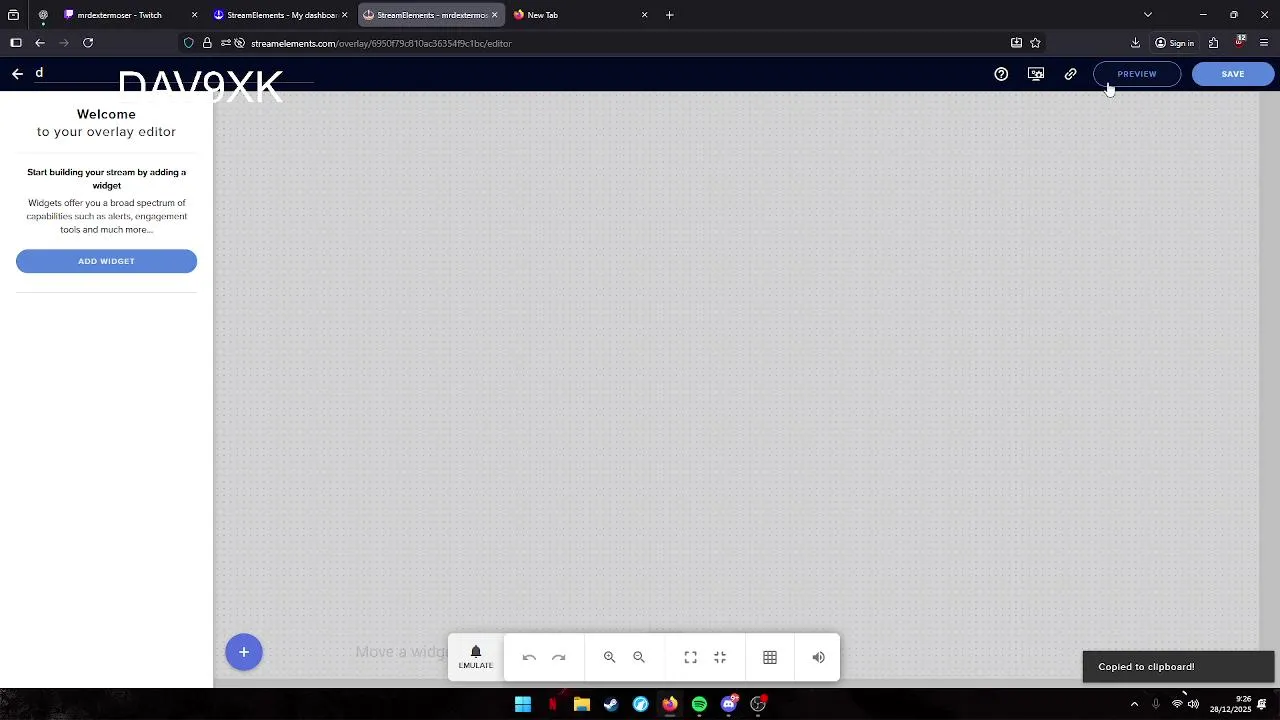Click the browser address bar URL

[381, 43]
